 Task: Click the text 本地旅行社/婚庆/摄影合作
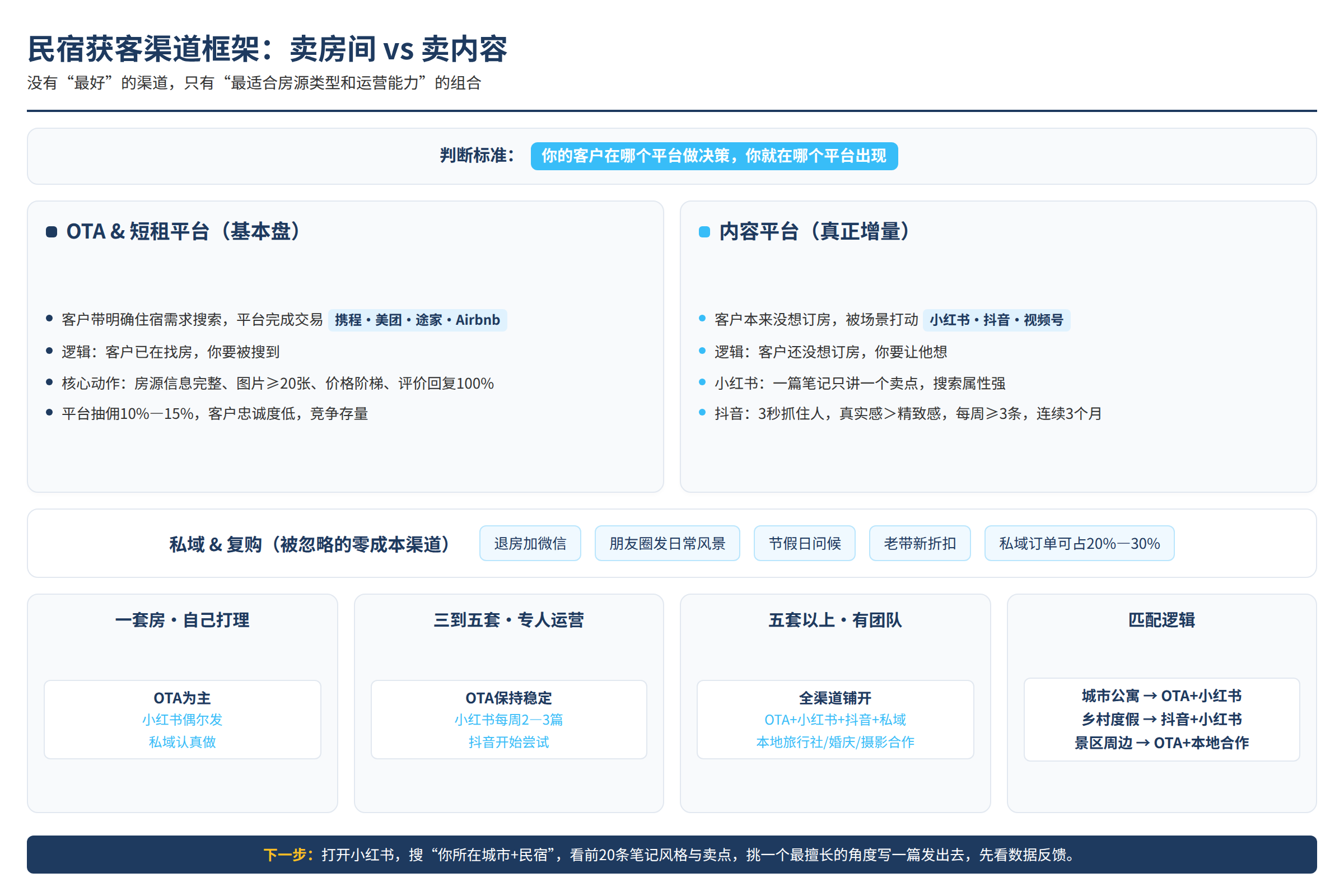(835, 741)
